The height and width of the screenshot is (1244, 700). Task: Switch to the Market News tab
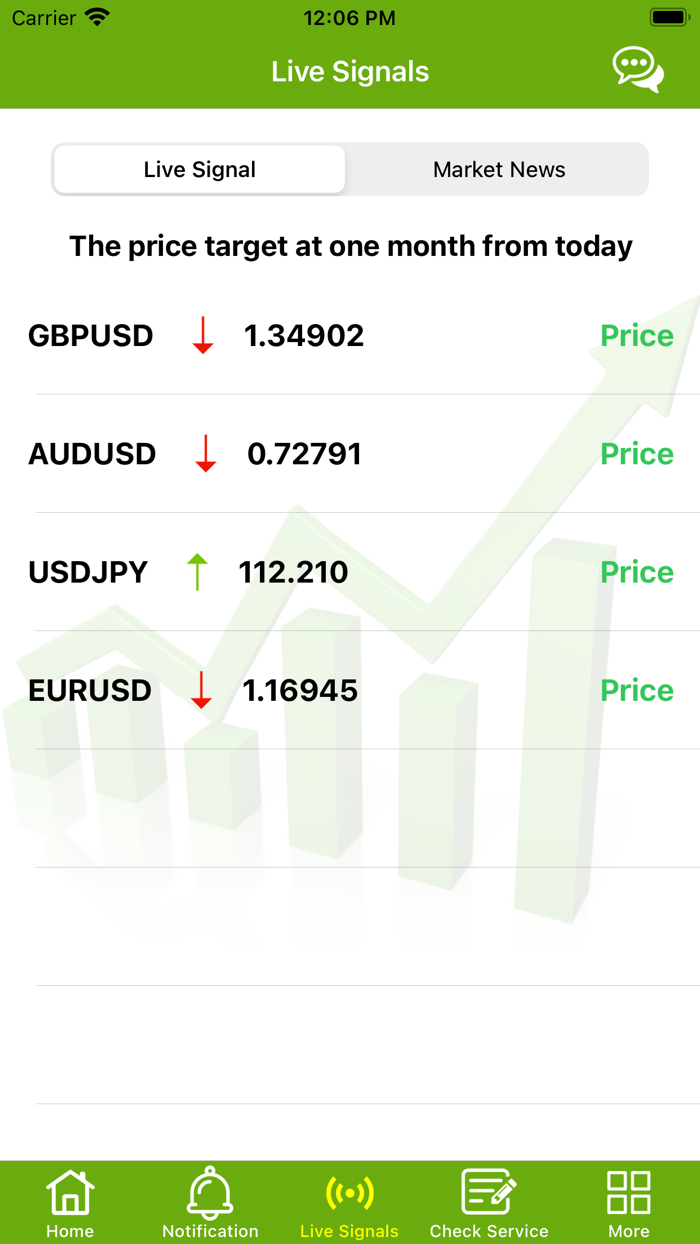(498, 169)
